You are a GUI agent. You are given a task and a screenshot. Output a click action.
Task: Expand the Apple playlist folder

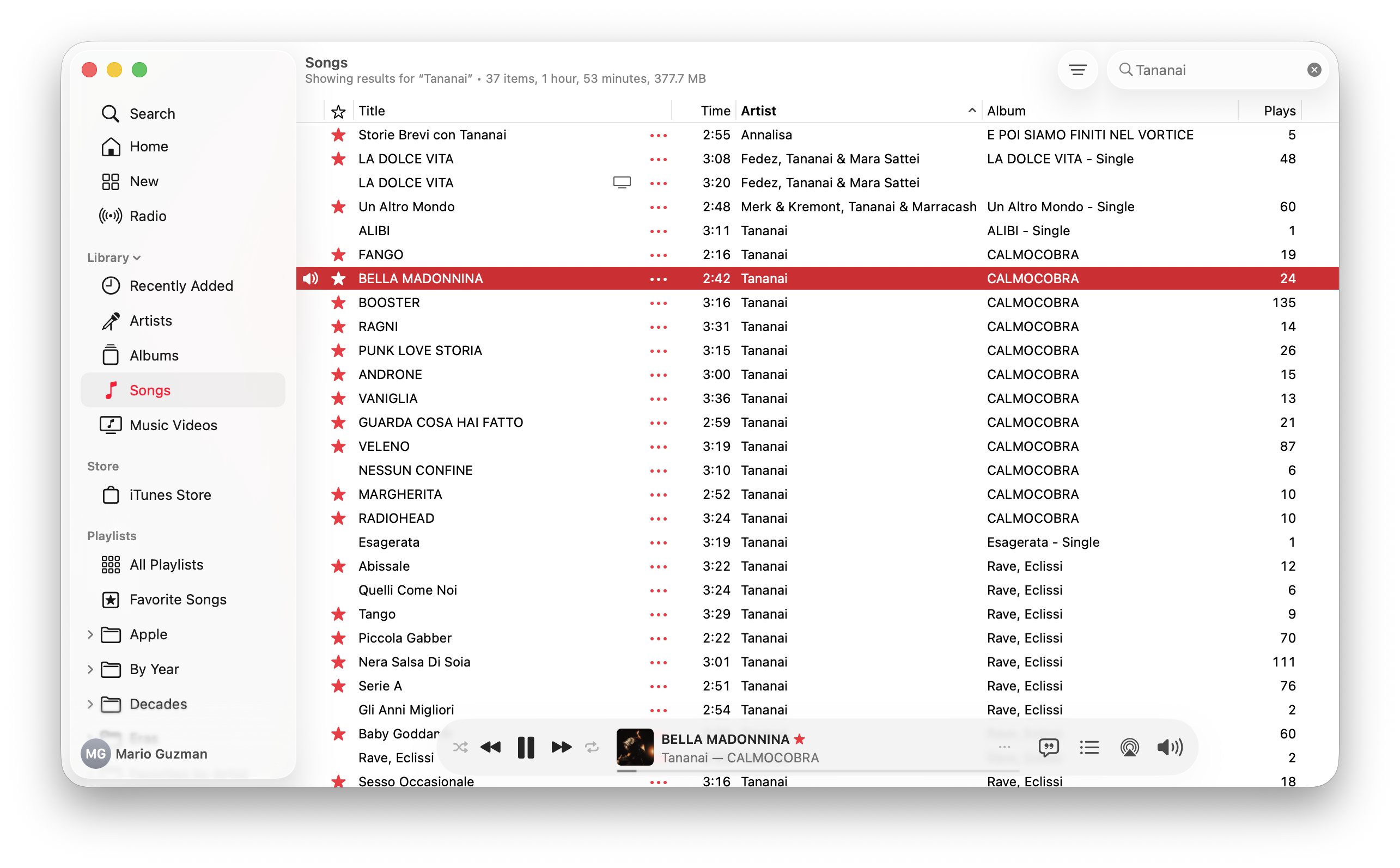(90, 634)
